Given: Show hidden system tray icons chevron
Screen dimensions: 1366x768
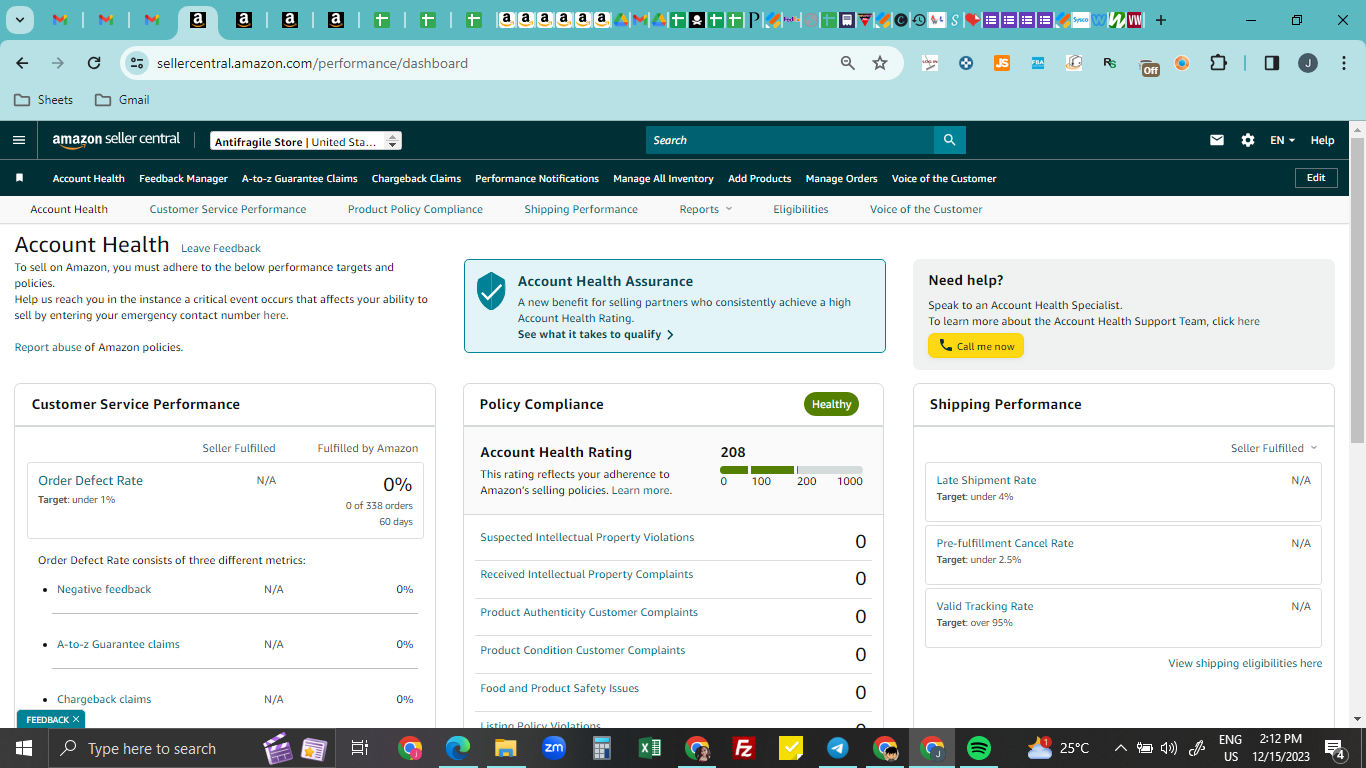Looking at the screenshot, I should [1120, 748].
